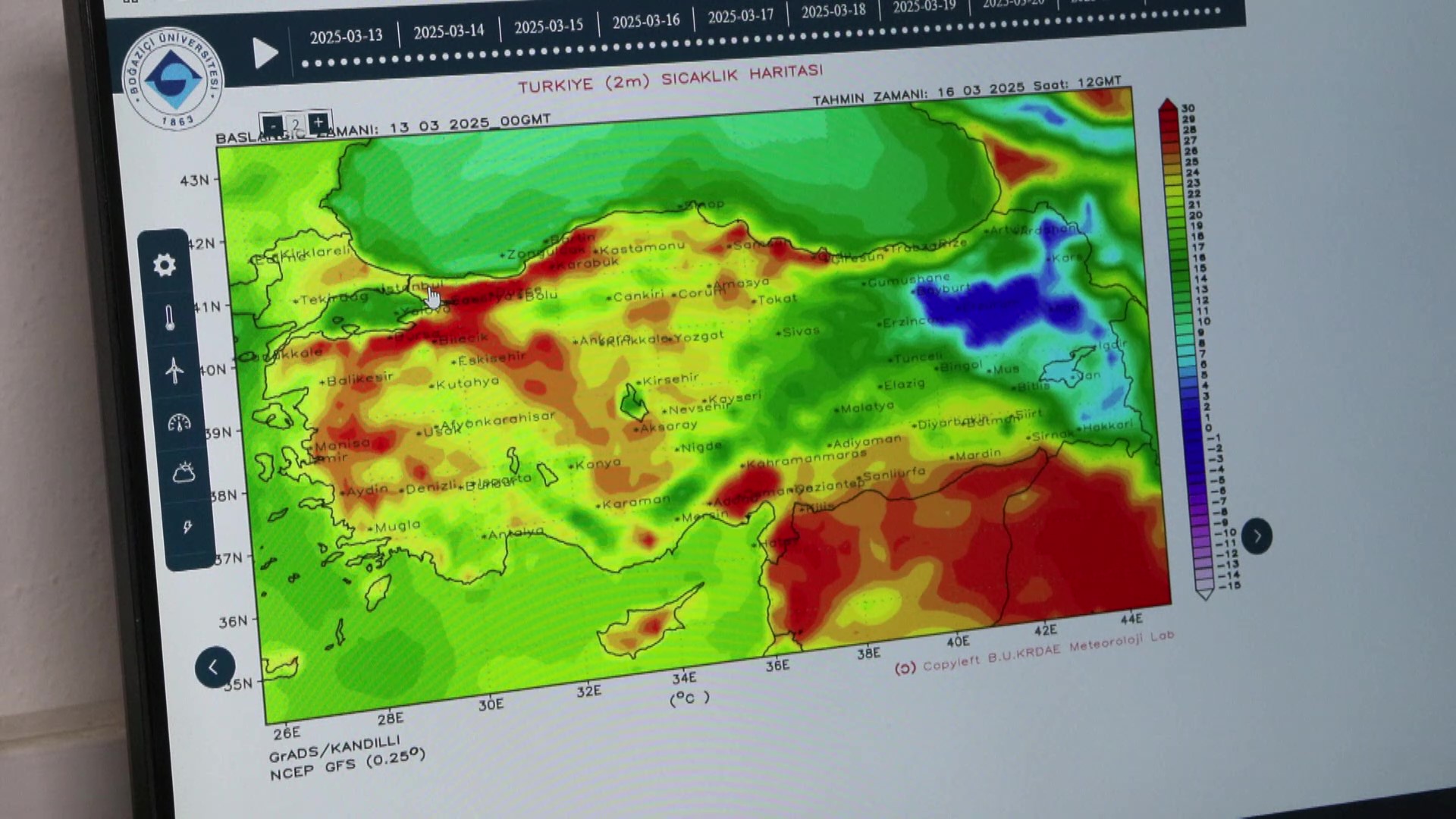The height and width of the screenshot is (819, 1456).
Task: Click the Karaman city label
Action: tap(634, 501)
